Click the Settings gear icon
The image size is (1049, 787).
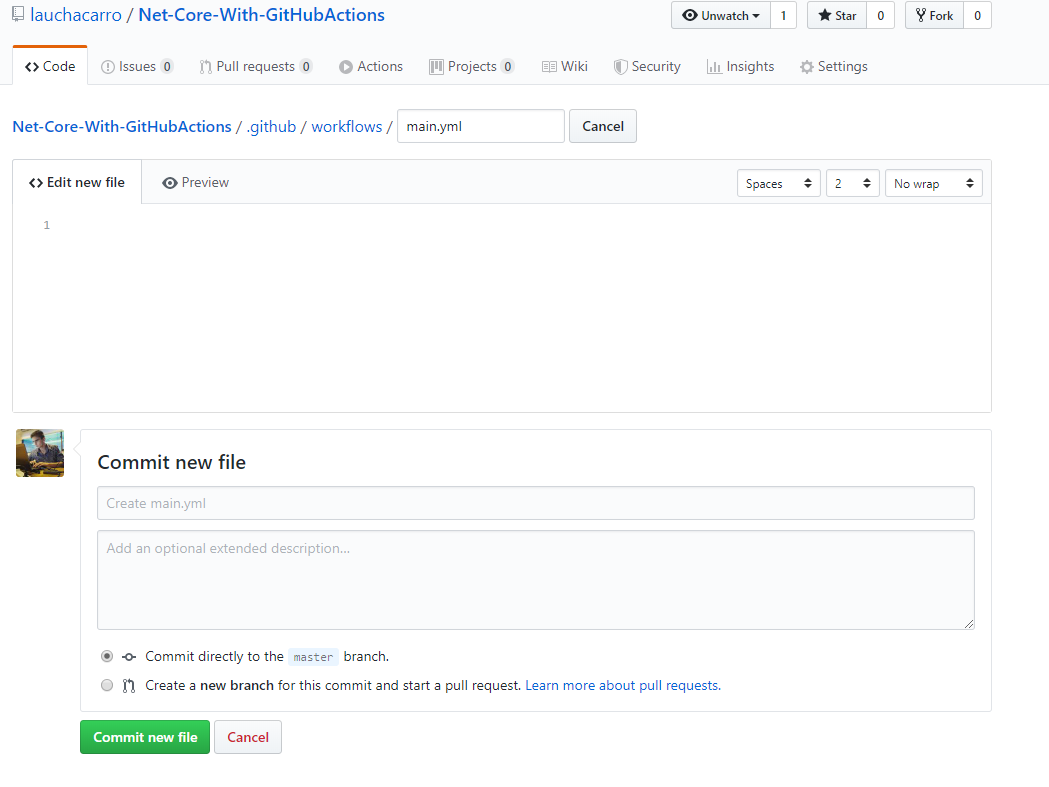pos(807,67)
